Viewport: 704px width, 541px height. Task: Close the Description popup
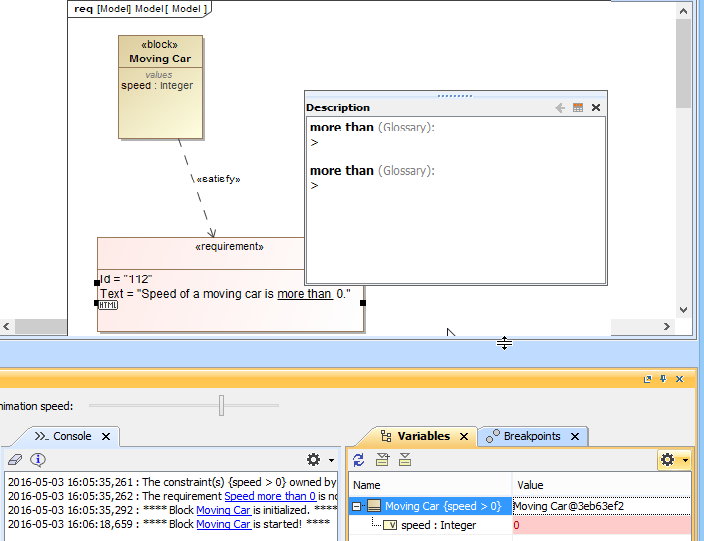[596, 108]
